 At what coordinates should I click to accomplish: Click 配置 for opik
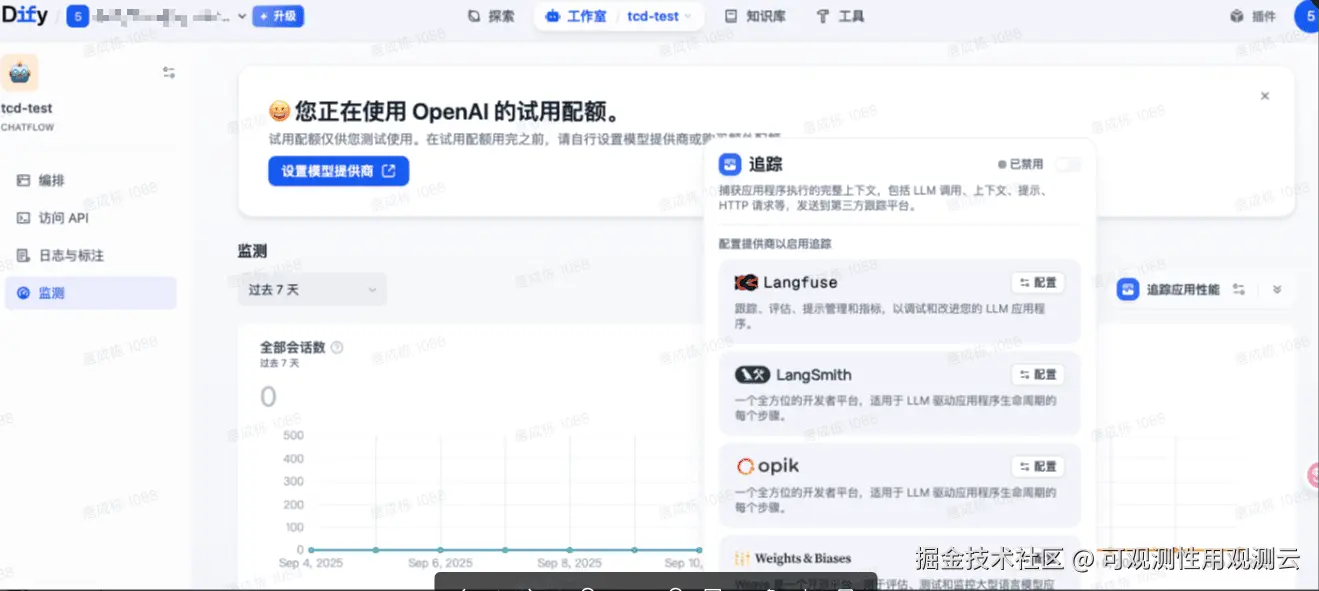tap(1038, 467)
